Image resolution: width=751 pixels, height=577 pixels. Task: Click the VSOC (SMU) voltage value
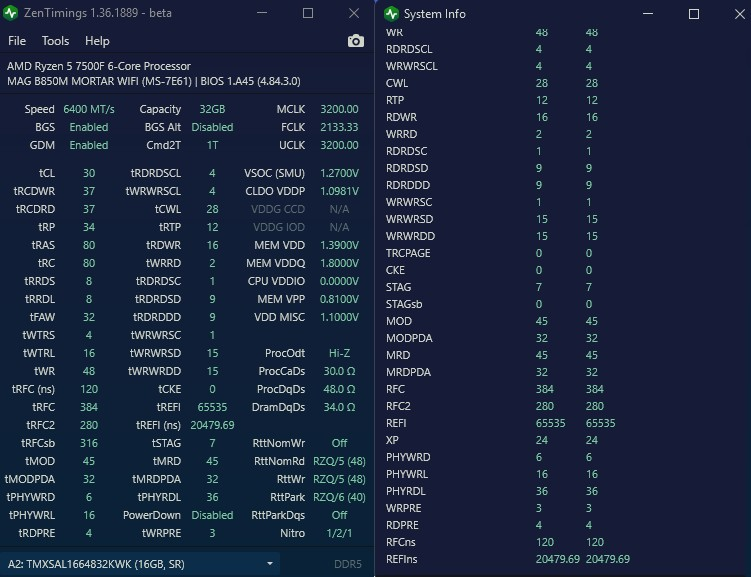(x=339, y=173)
